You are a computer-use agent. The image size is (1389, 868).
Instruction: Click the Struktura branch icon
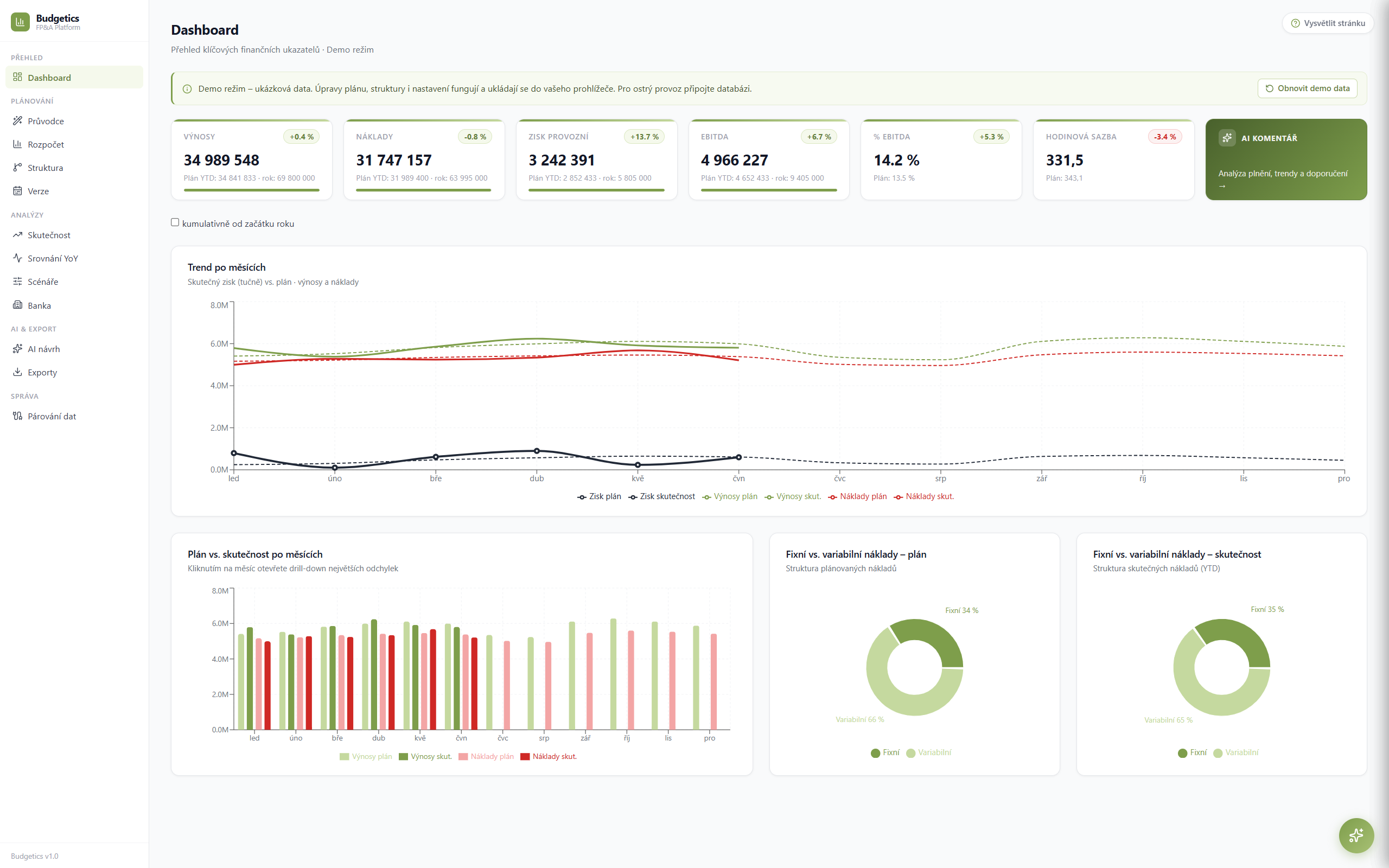(x=18, y=168)
